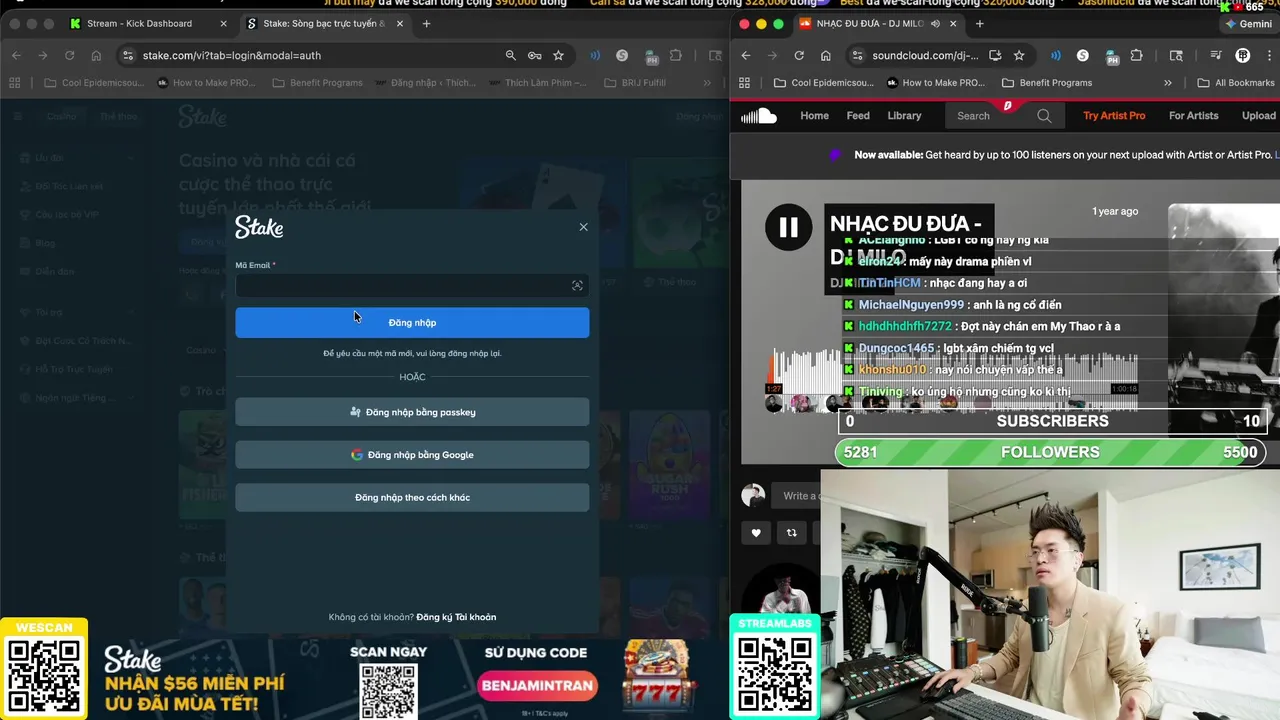
Task: Open a new tab in the SoundCloud window
Action: 979,23
